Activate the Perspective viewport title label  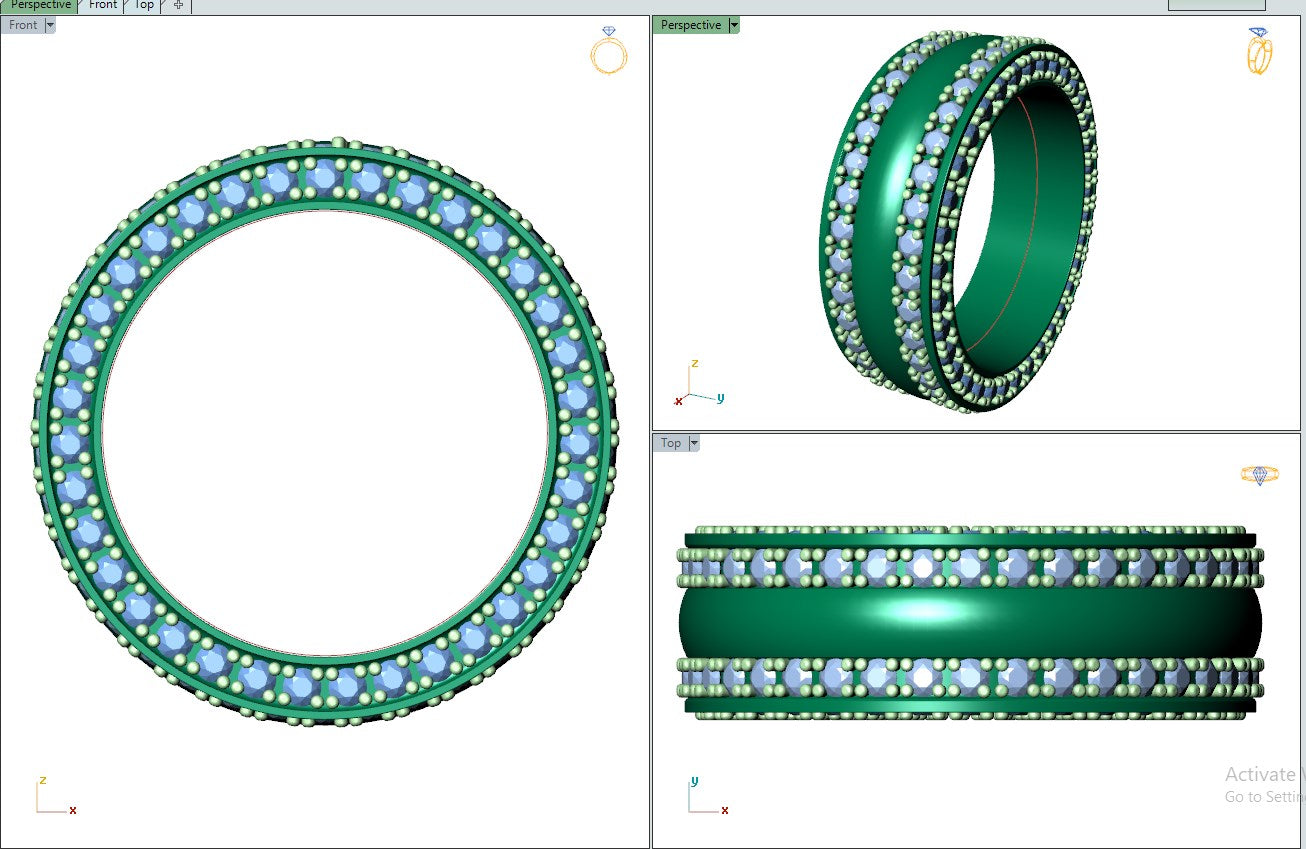pos(690,25)
